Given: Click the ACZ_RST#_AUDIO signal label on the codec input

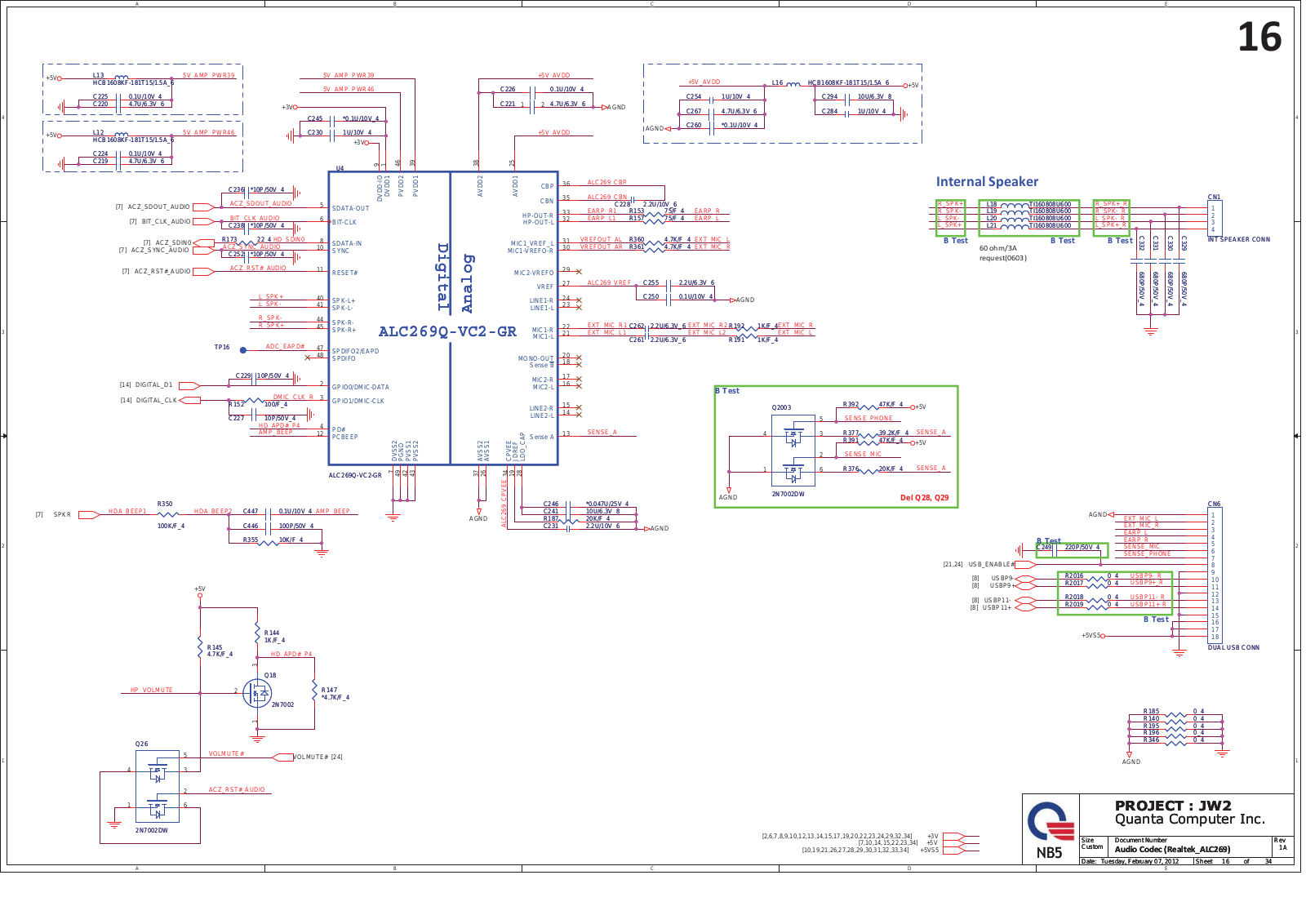Looking at the screenshot, I should [162, 272].
